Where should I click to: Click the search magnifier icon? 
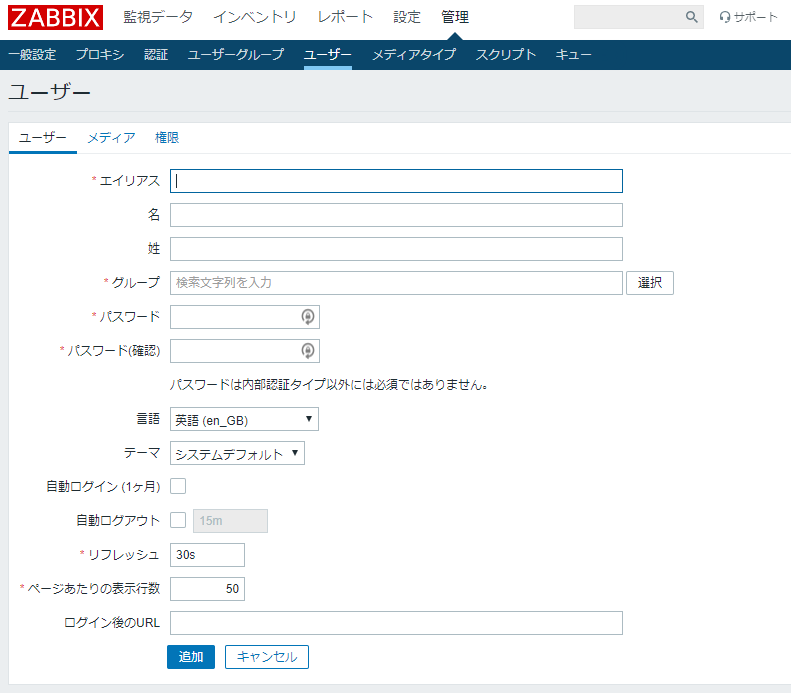pos(692,17)
